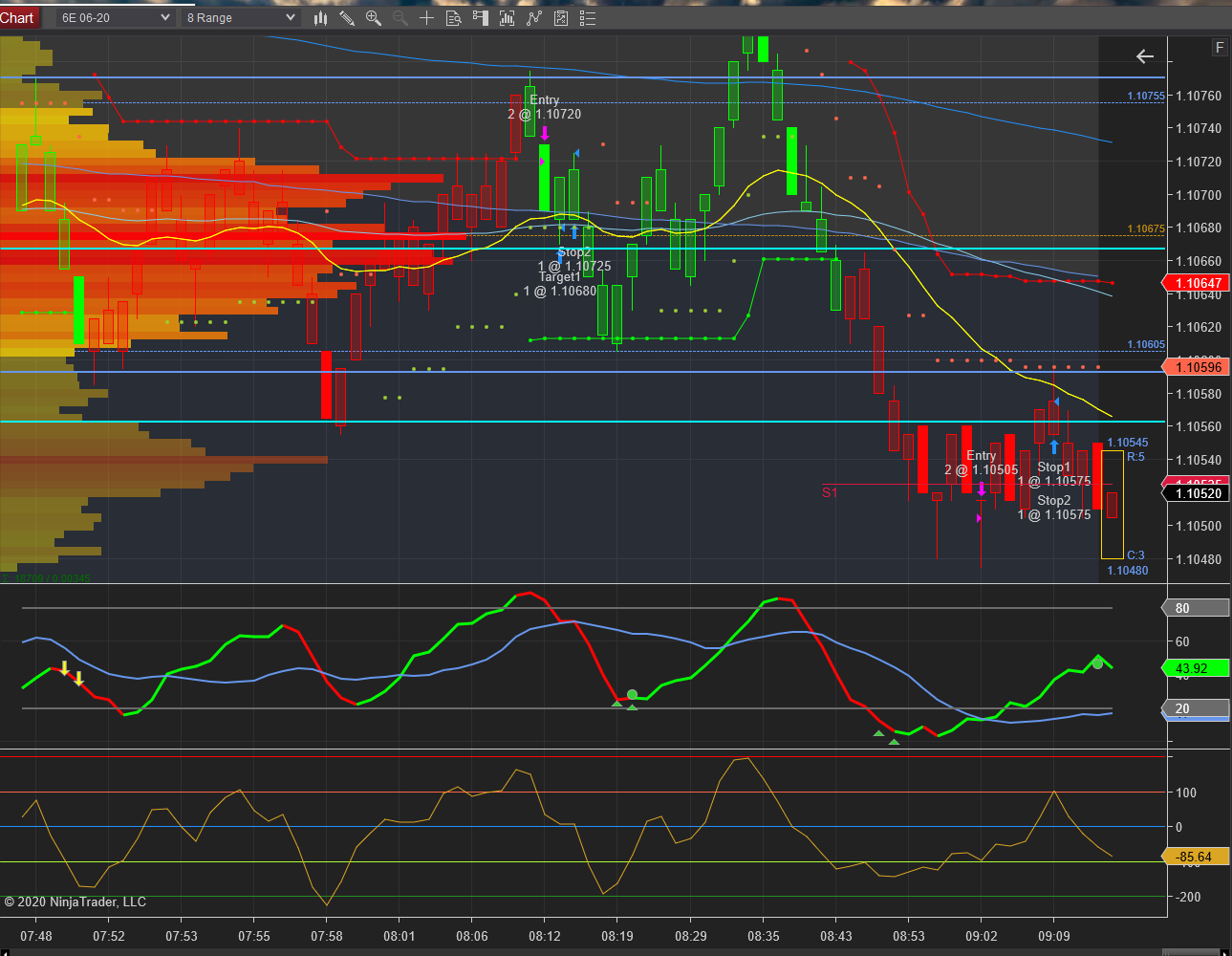
Task: Click the 'Entry 2 @ 1.10720' label
Action: (x=545, y=107)
